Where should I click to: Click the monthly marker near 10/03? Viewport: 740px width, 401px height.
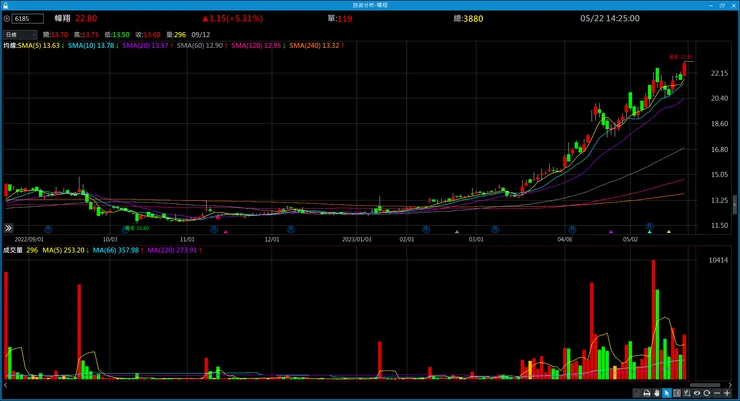tap(126, 230)
